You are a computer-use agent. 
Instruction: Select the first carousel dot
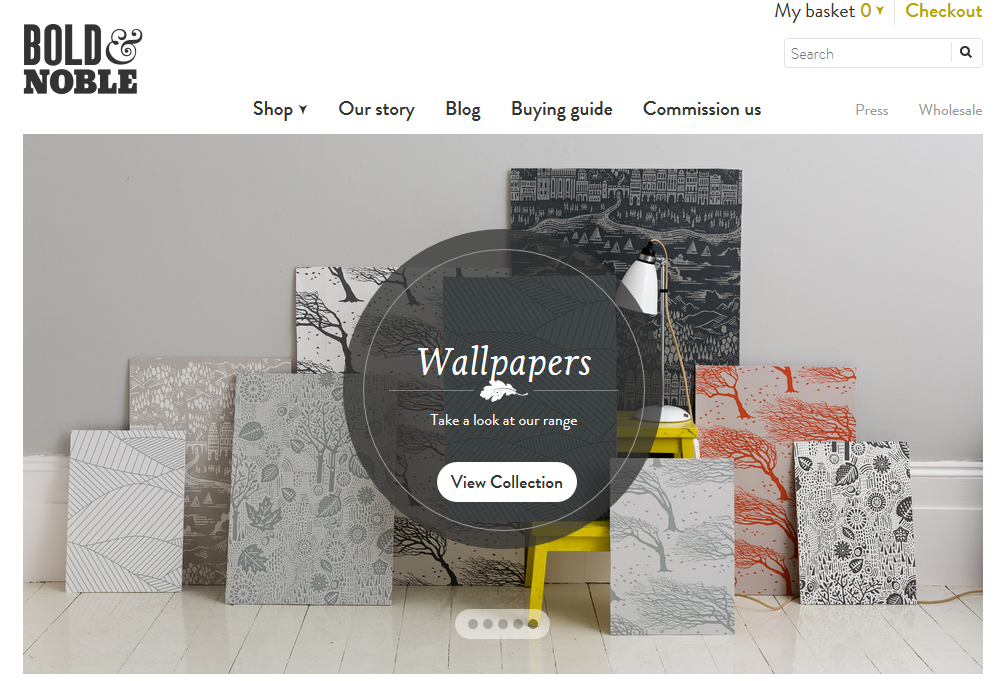coord(473,623)
